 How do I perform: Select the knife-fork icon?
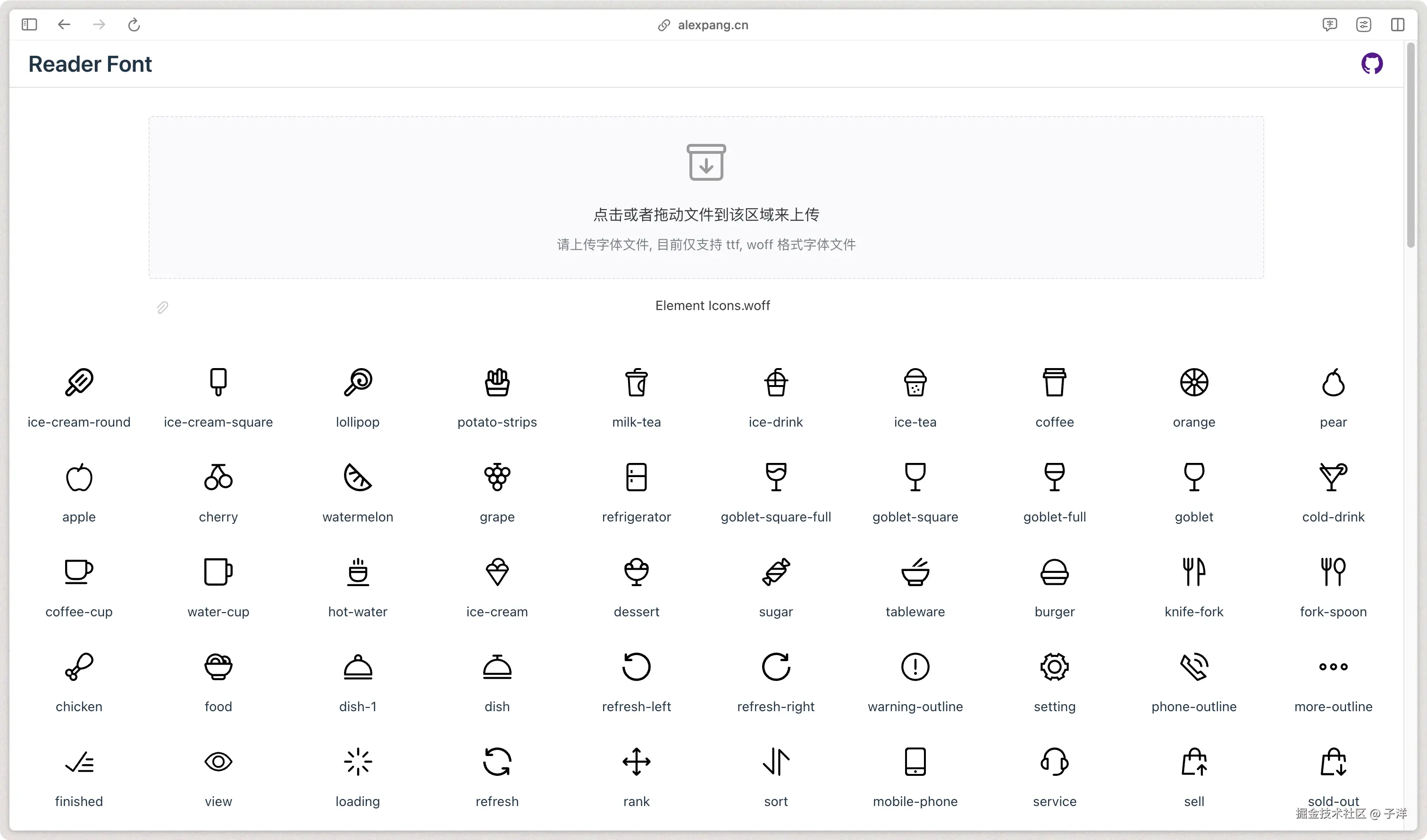click(x=1194, y=572)
